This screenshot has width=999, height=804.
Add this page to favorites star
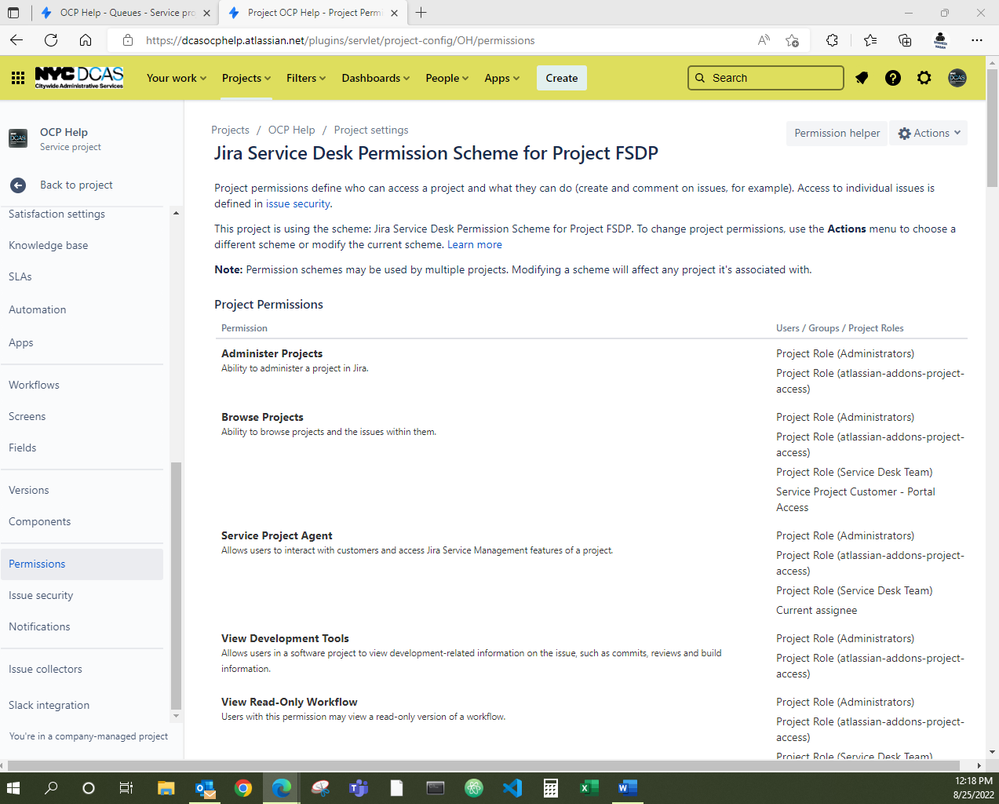tap(792, 41)
